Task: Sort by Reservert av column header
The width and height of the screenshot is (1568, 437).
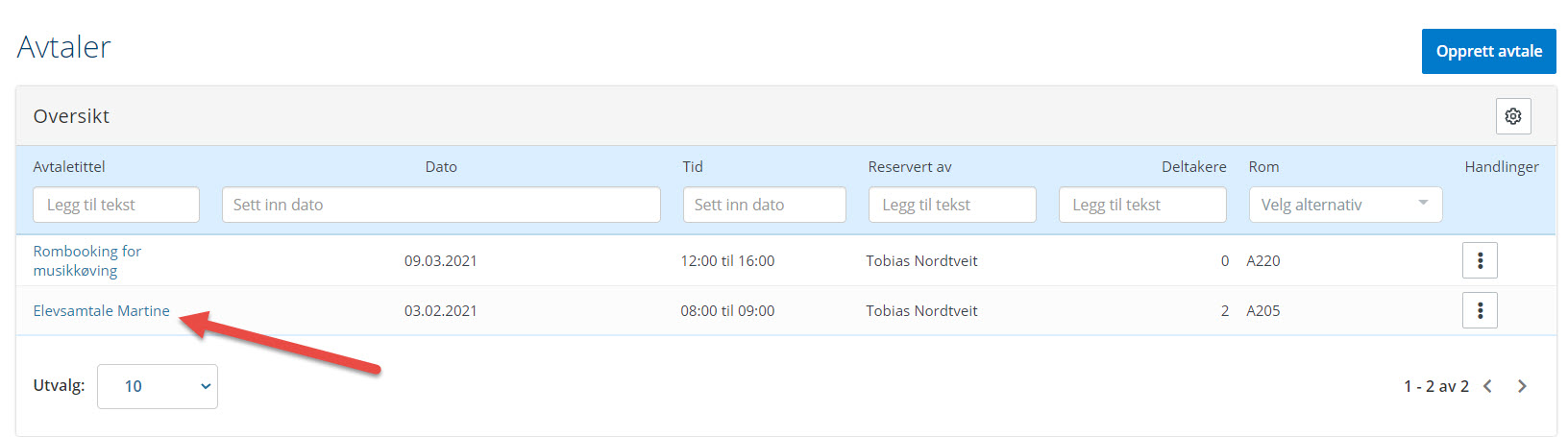Action: click(909, 166)
